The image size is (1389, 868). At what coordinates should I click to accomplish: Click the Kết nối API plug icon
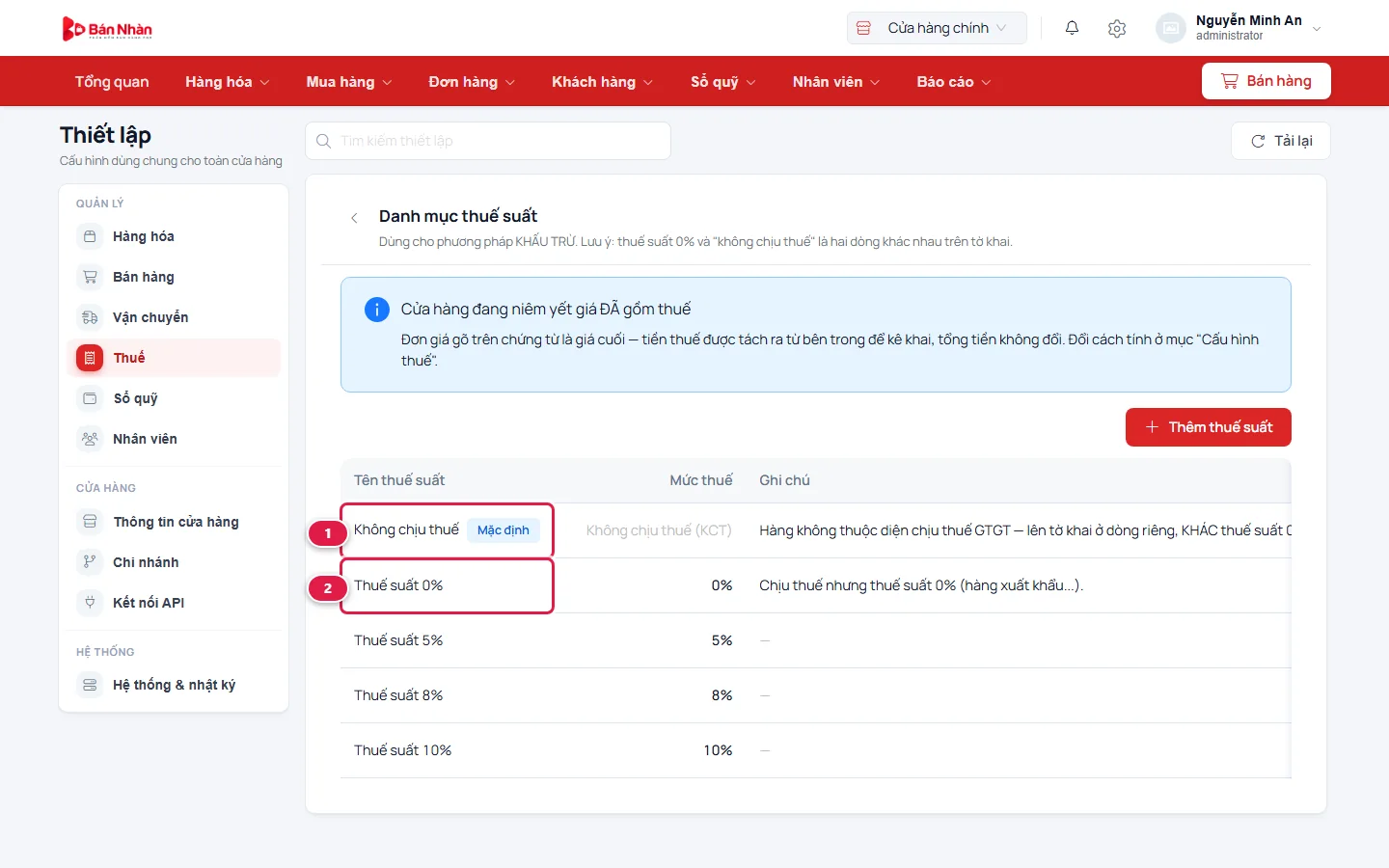(x=90, y=603)
